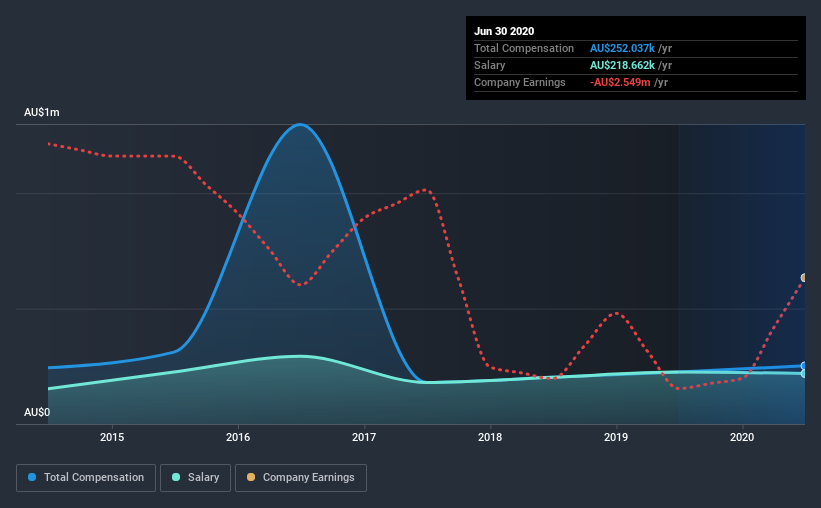Click the Company Earnings bump at 2019

[x=617, y=313]
